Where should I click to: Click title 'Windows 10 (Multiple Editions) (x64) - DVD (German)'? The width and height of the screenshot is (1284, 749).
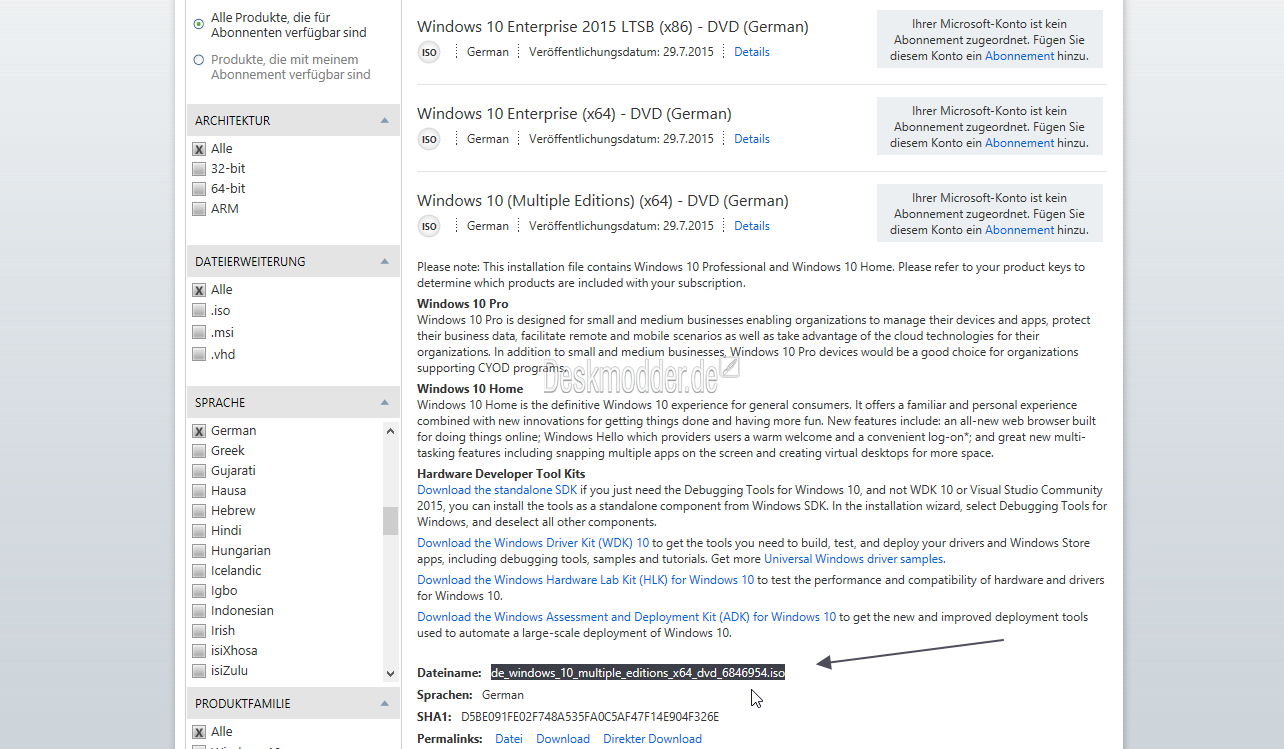coord(602,201)
